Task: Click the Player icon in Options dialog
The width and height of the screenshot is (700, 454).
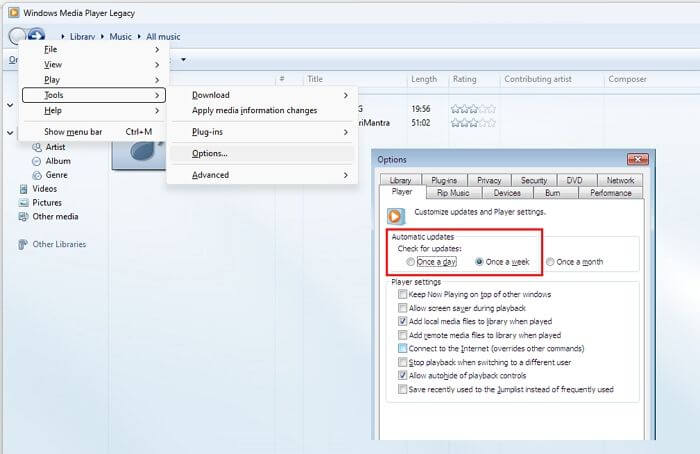Action: [396, 217]
